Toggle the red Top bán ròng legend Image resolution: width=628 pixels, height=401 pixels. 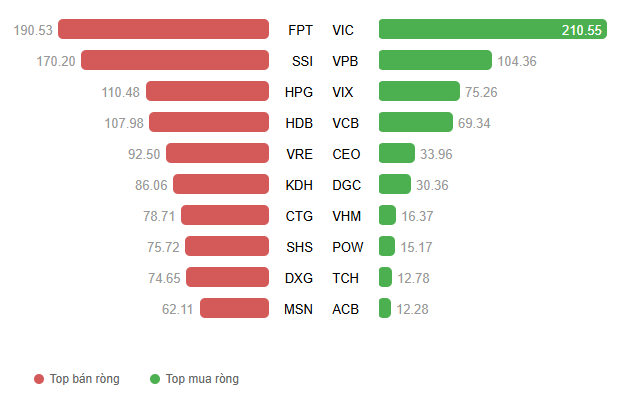click(77, 379)
